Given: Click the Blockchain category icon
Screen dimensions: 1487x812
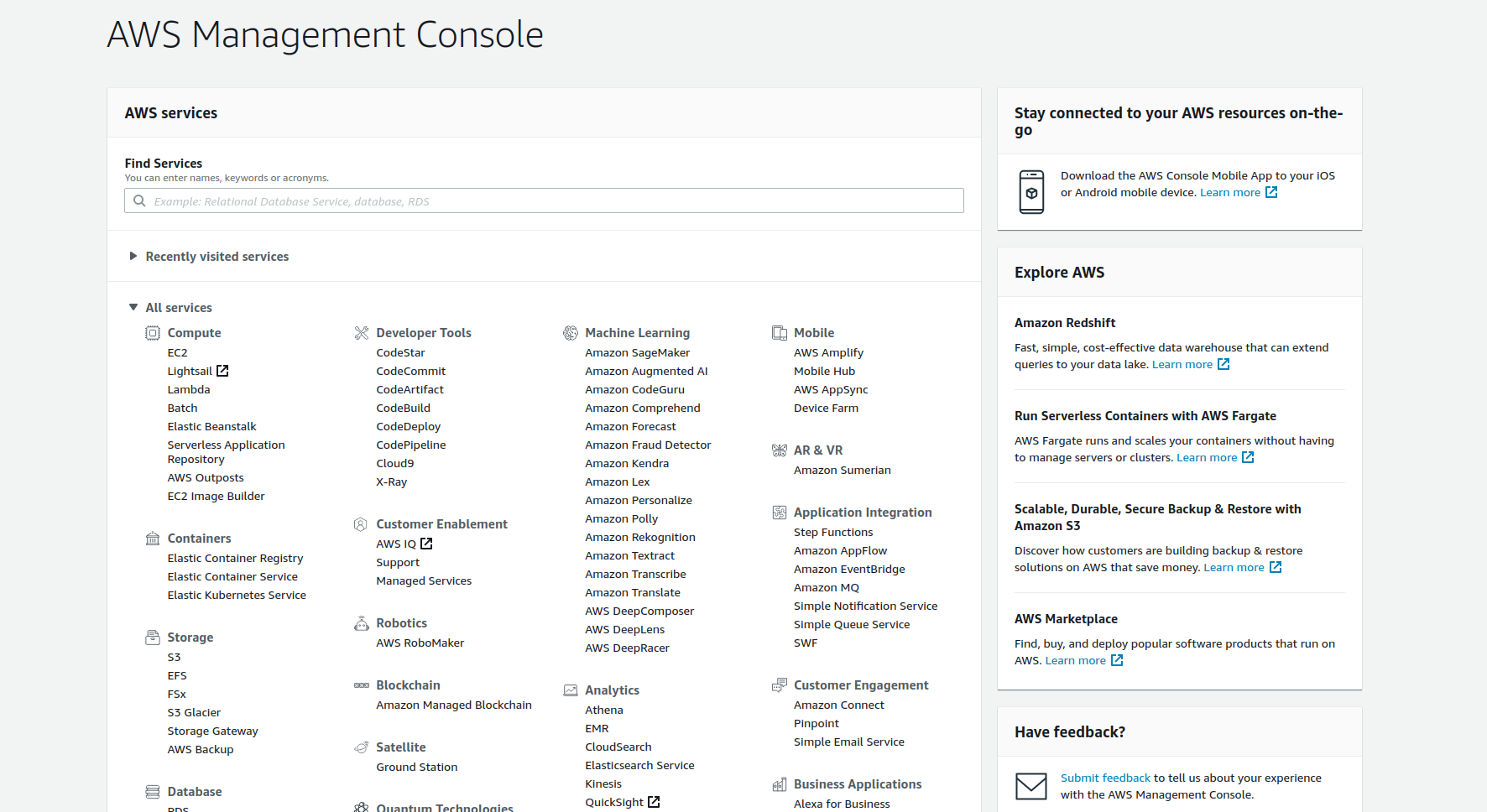Looking at the screenshot, I should coord(362,685).
